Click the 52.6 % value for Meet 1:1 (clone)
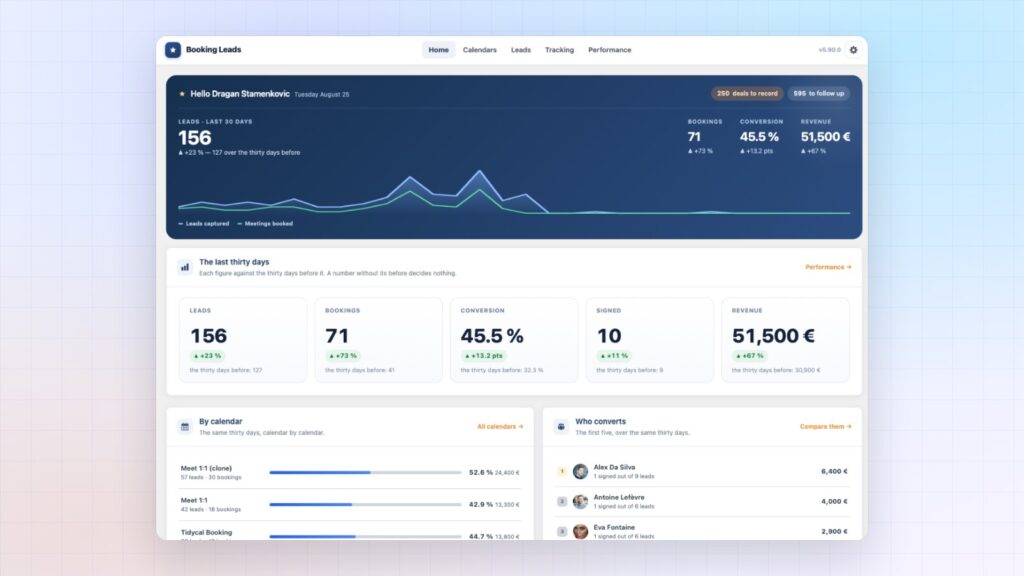Viewport: 1024px width, 576px height. (x=481, y=472)
